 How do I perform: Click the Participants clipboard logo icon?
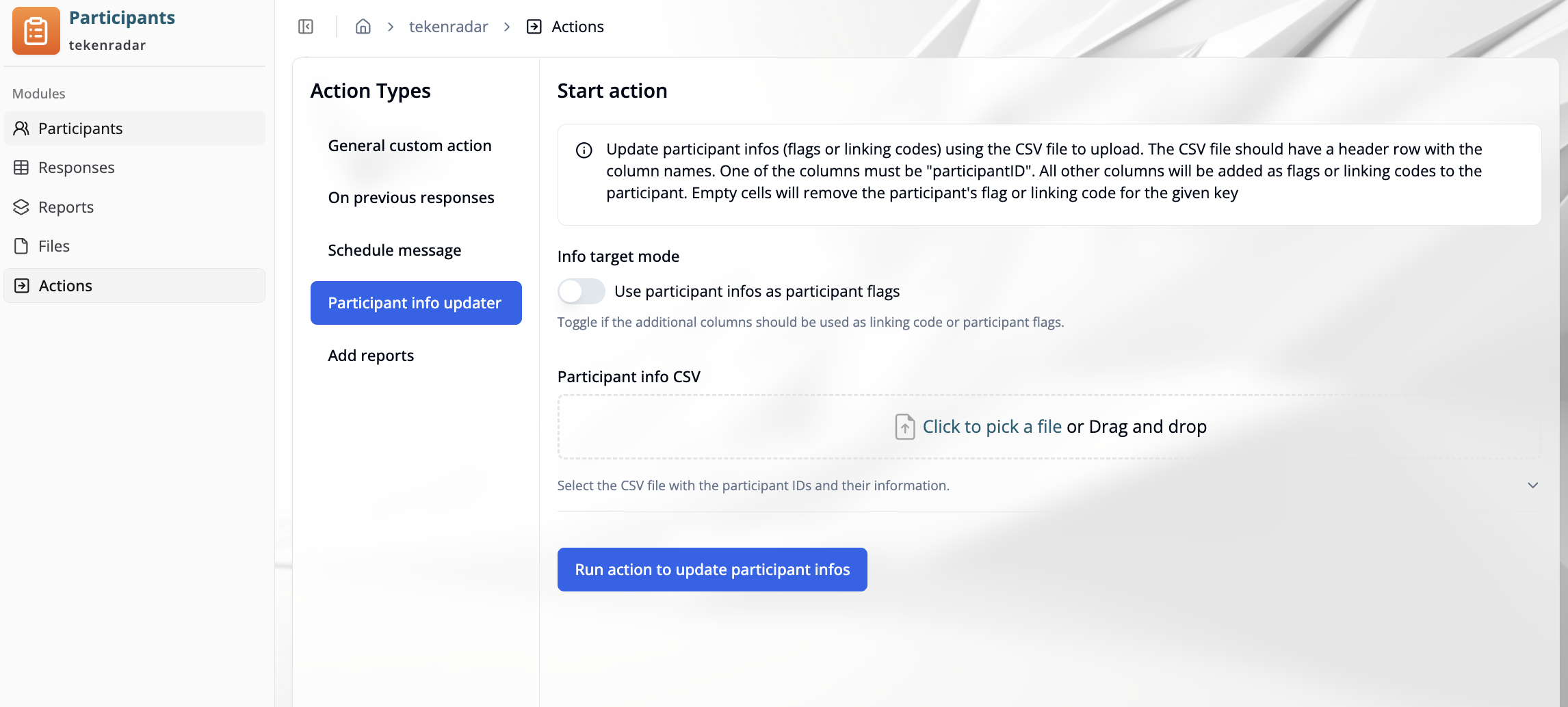point(35,30)
